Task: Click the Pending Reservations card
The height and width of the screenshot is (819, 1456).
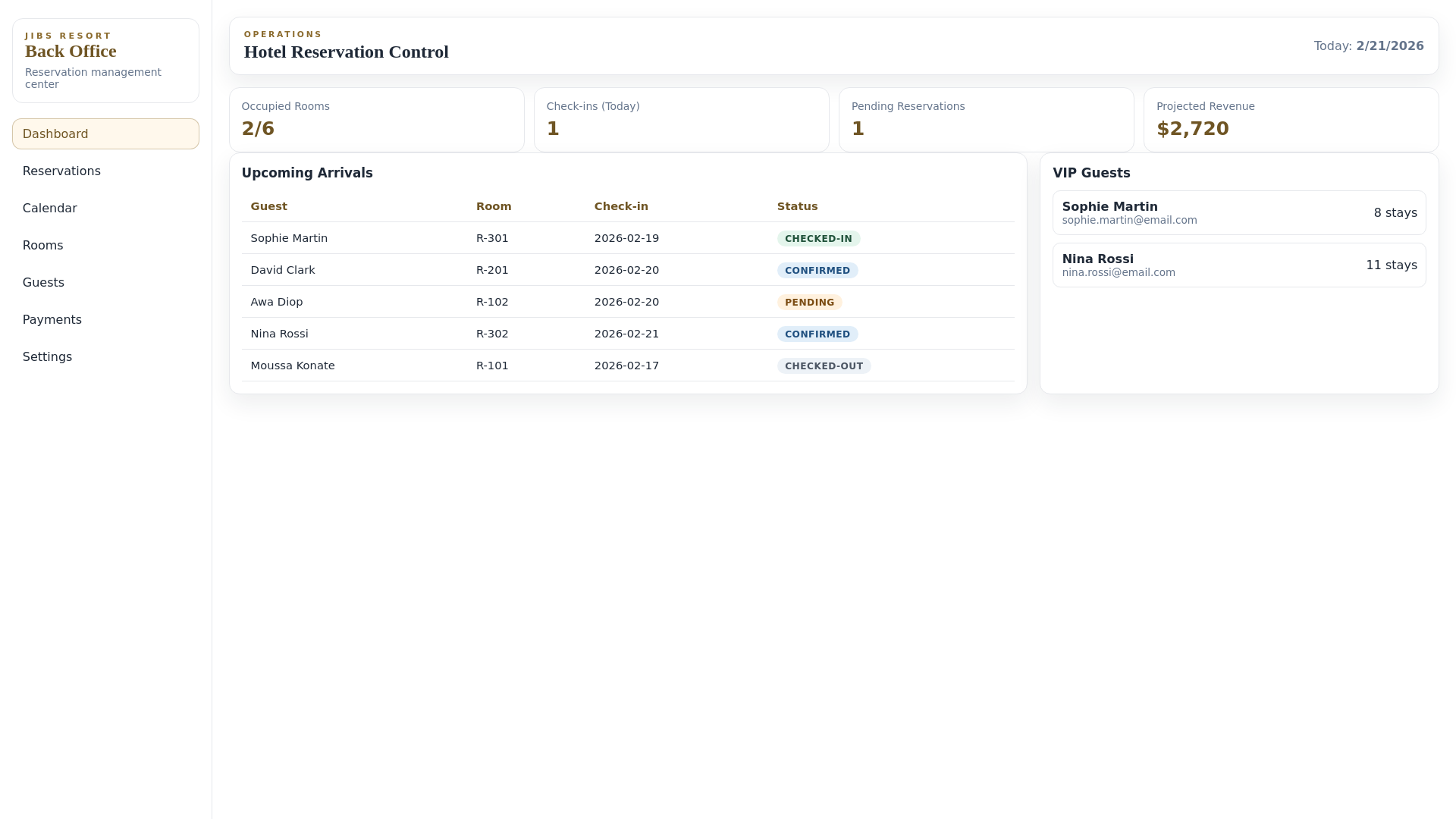Action: (987, 120)
